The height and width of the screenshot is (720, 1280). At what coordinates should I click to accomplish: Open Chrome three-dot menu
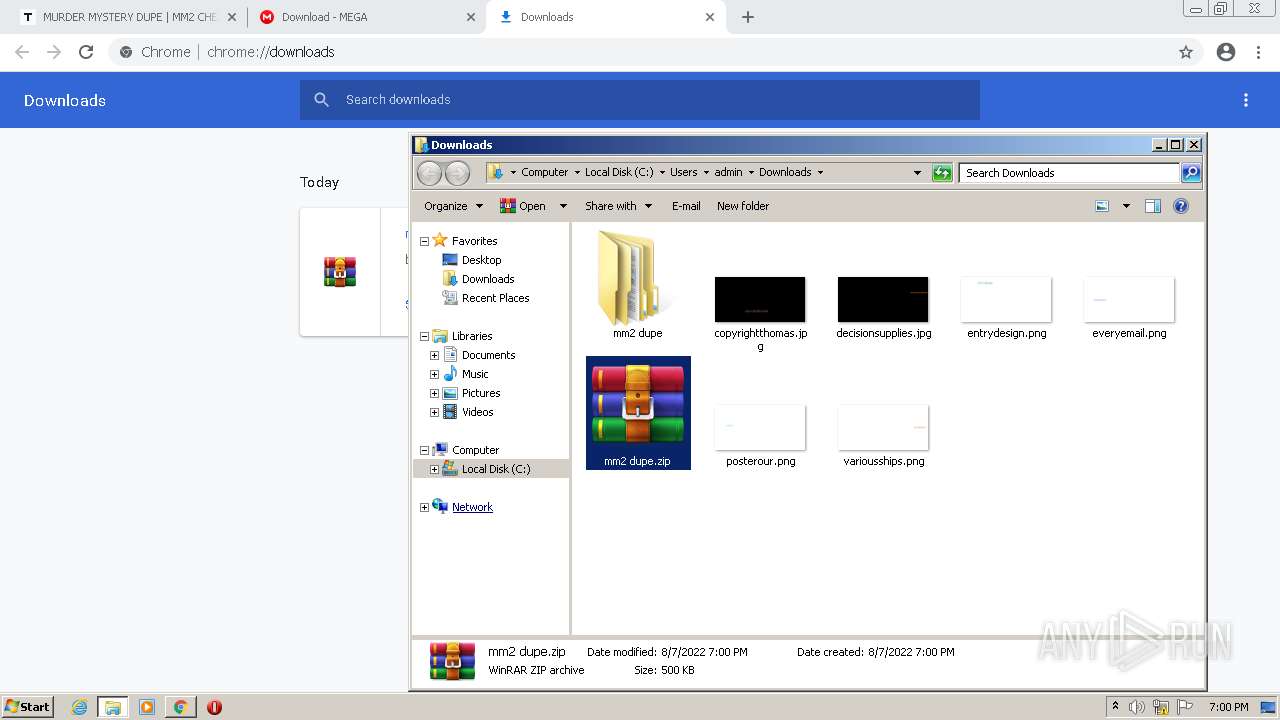(1258, 52)
